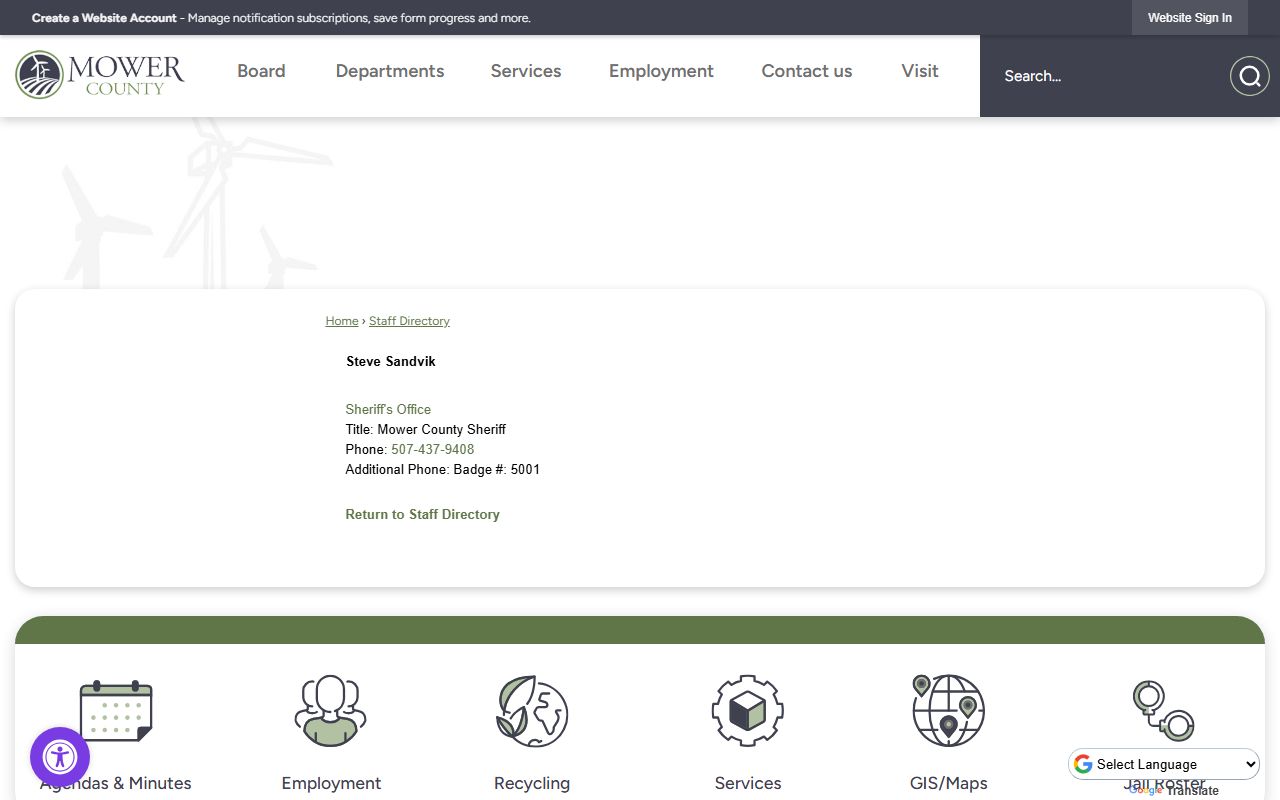Open the accessibility options widget
1280x800 pixels.
[x=60, y=757]
